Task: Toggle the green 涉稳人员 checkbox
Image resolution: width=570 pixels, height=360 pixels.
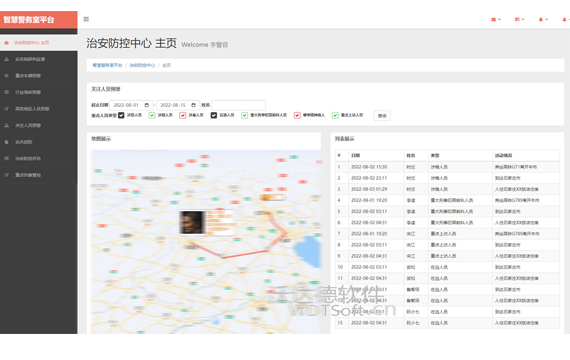Action: pyautogui.click(x=152, y=115)
